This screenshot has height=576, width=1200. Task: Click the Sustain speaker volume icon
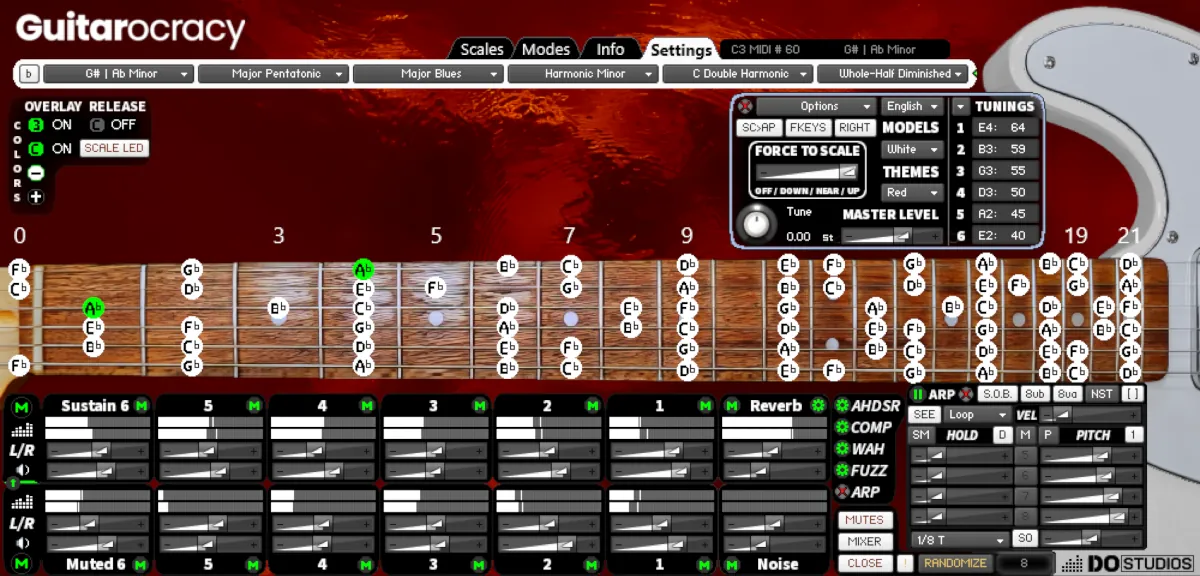[x=21, y=470]
